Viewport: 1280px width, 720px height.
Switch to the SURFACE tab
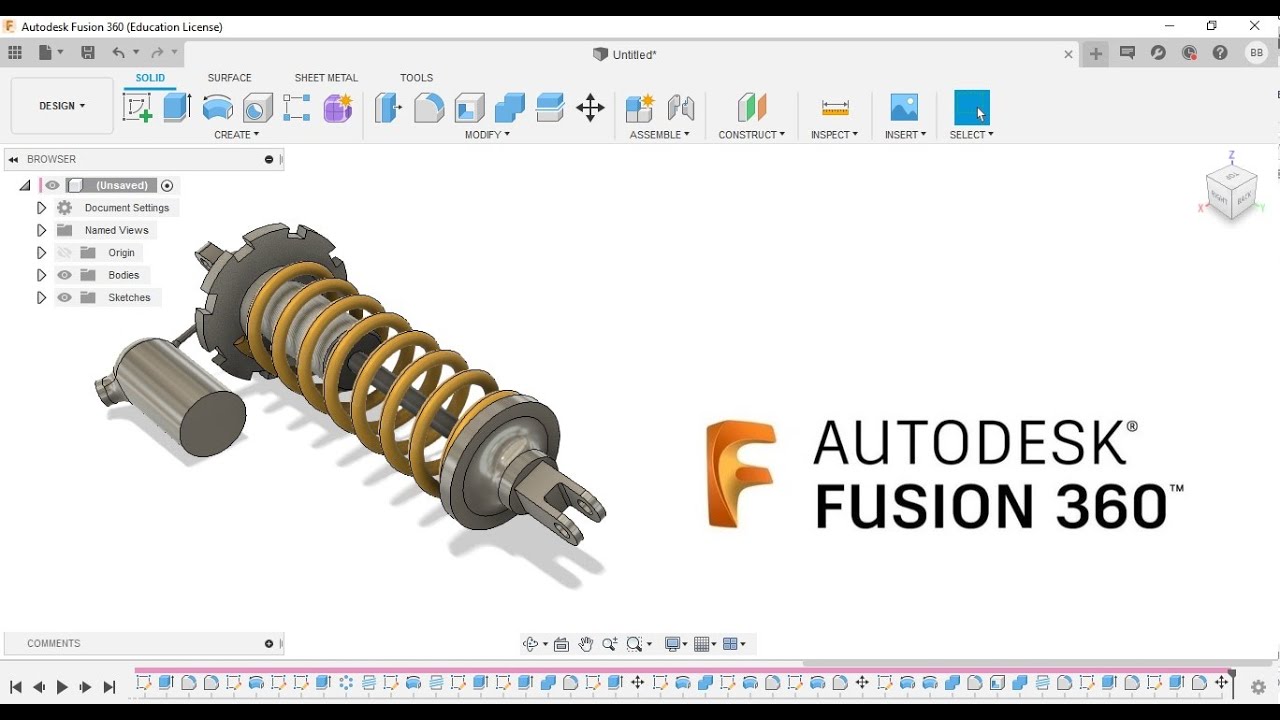click(229, 78)
